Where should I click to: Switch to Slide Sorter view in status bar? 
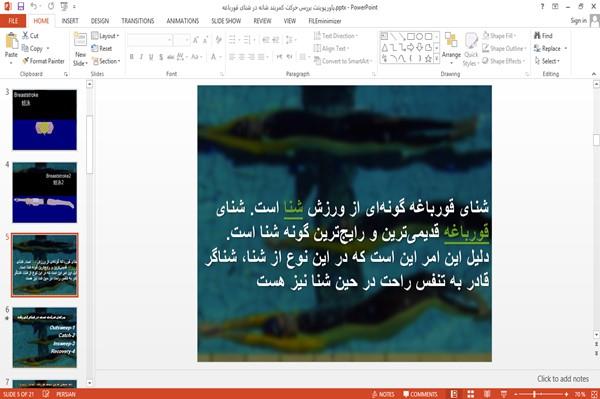470,394
